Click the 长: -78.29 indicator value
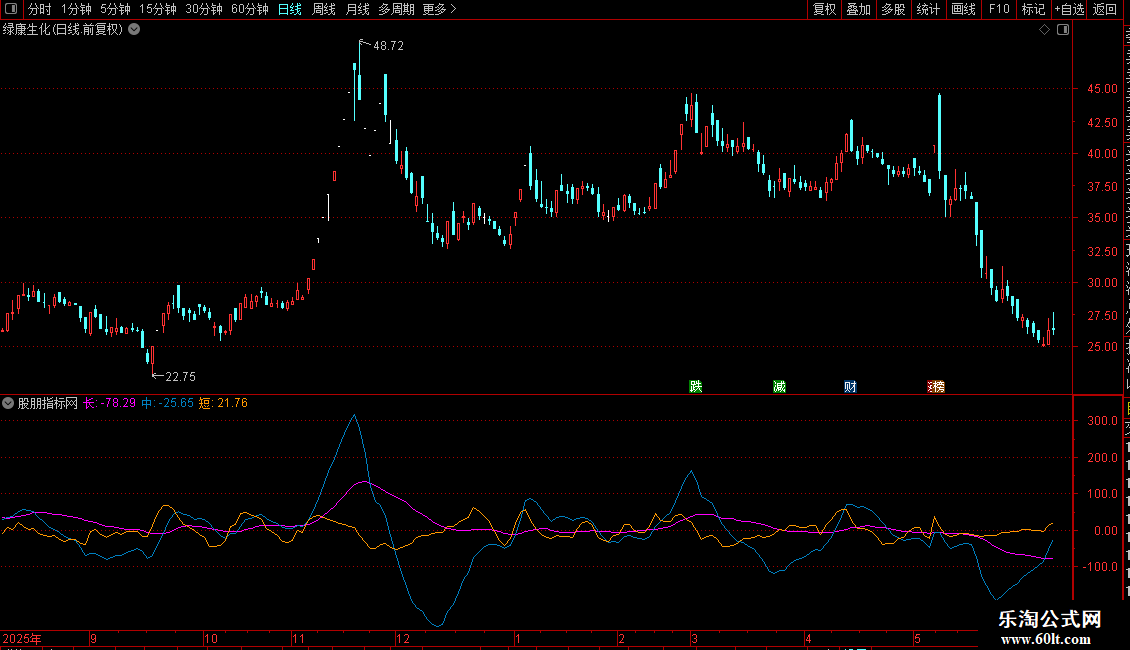The width and height of the screenshot is (1130, 650). coord(110,404)
